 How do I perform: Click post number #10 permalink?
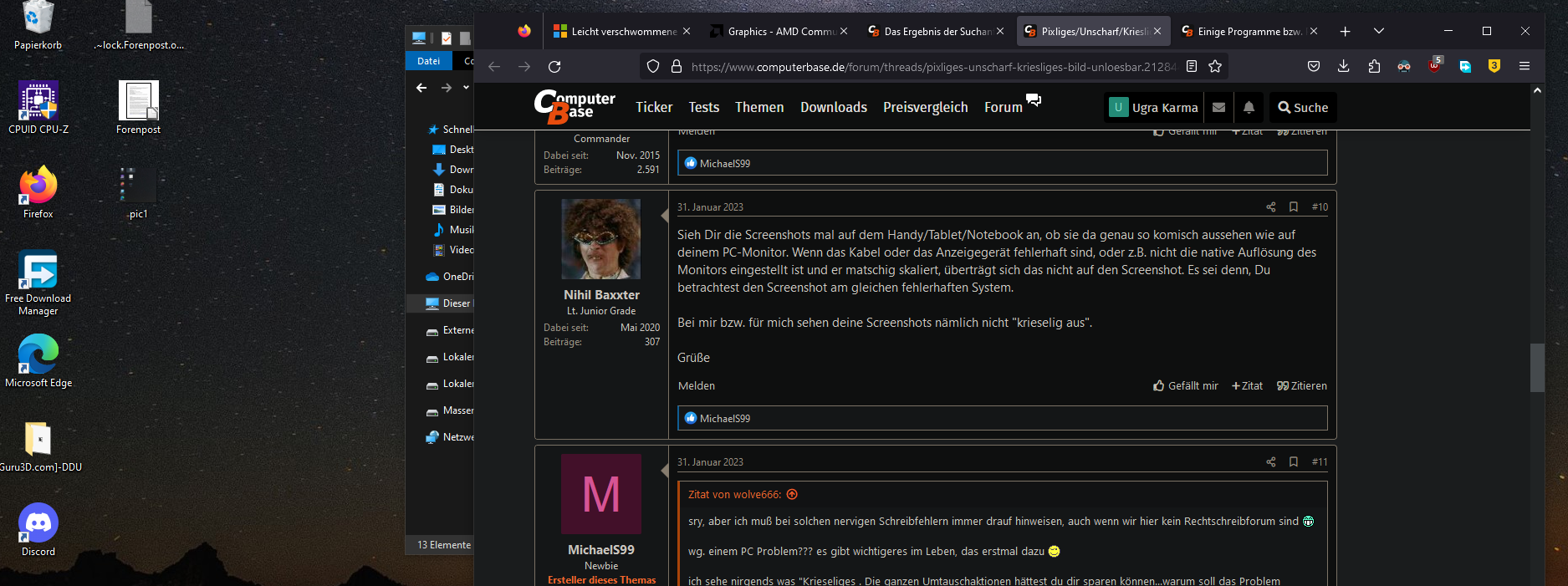click(1320, 206)
